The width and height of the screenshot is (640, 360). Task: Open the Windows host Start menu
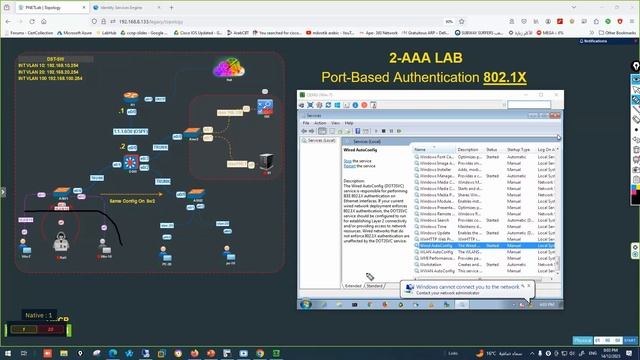click(x=7, y=353)
